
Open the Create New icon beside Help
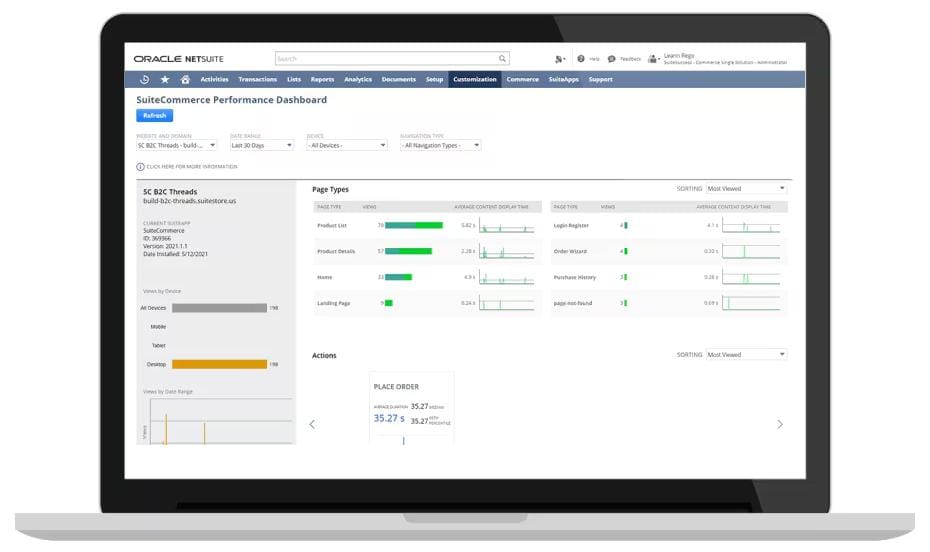(560, 59)
